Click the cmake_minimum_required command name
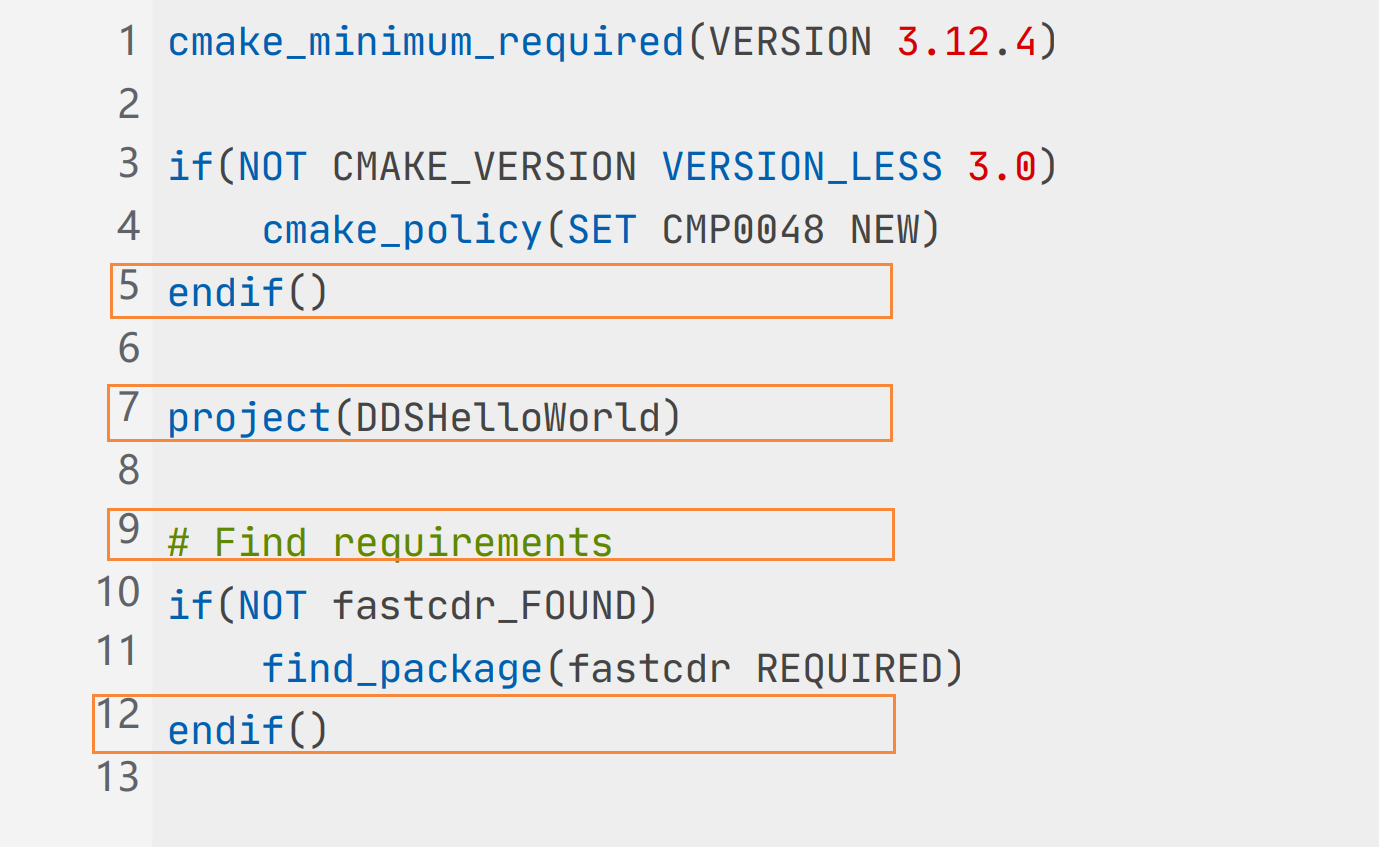Screen dimensions: 1379x847 [425, 43]
